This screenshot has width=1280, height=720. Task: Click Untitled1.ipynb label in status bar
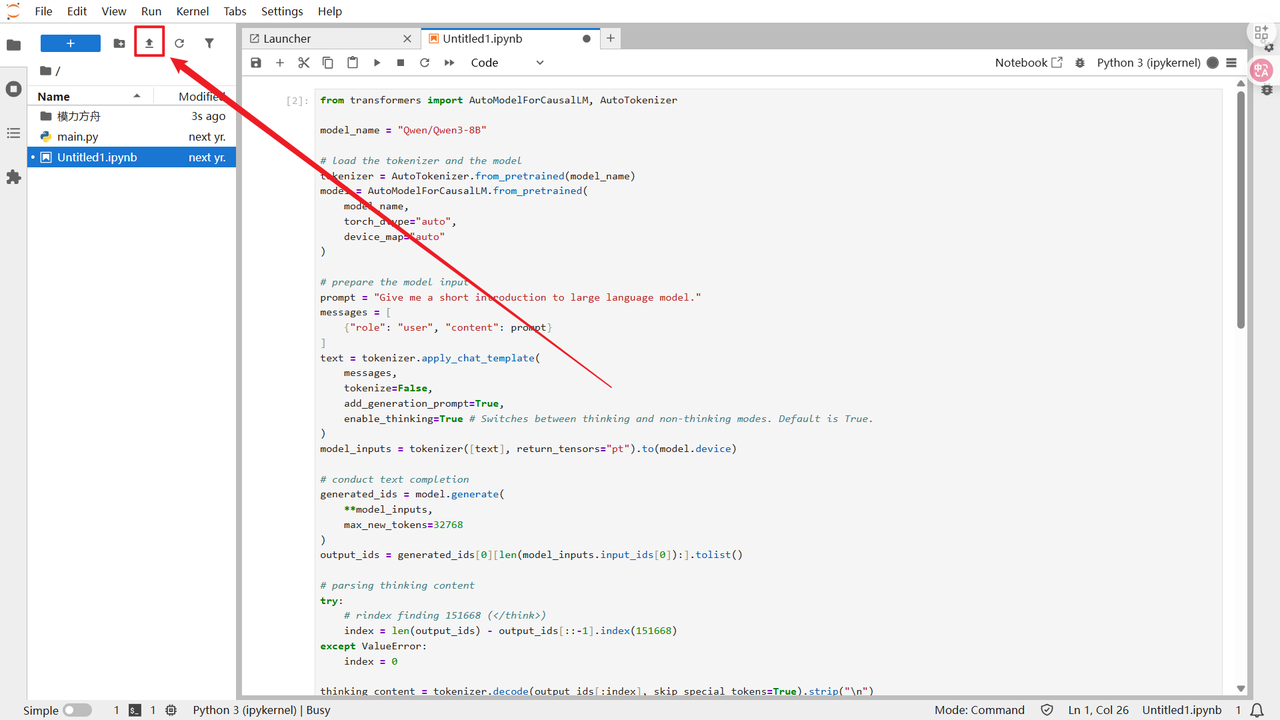(x=1182, y=710)
